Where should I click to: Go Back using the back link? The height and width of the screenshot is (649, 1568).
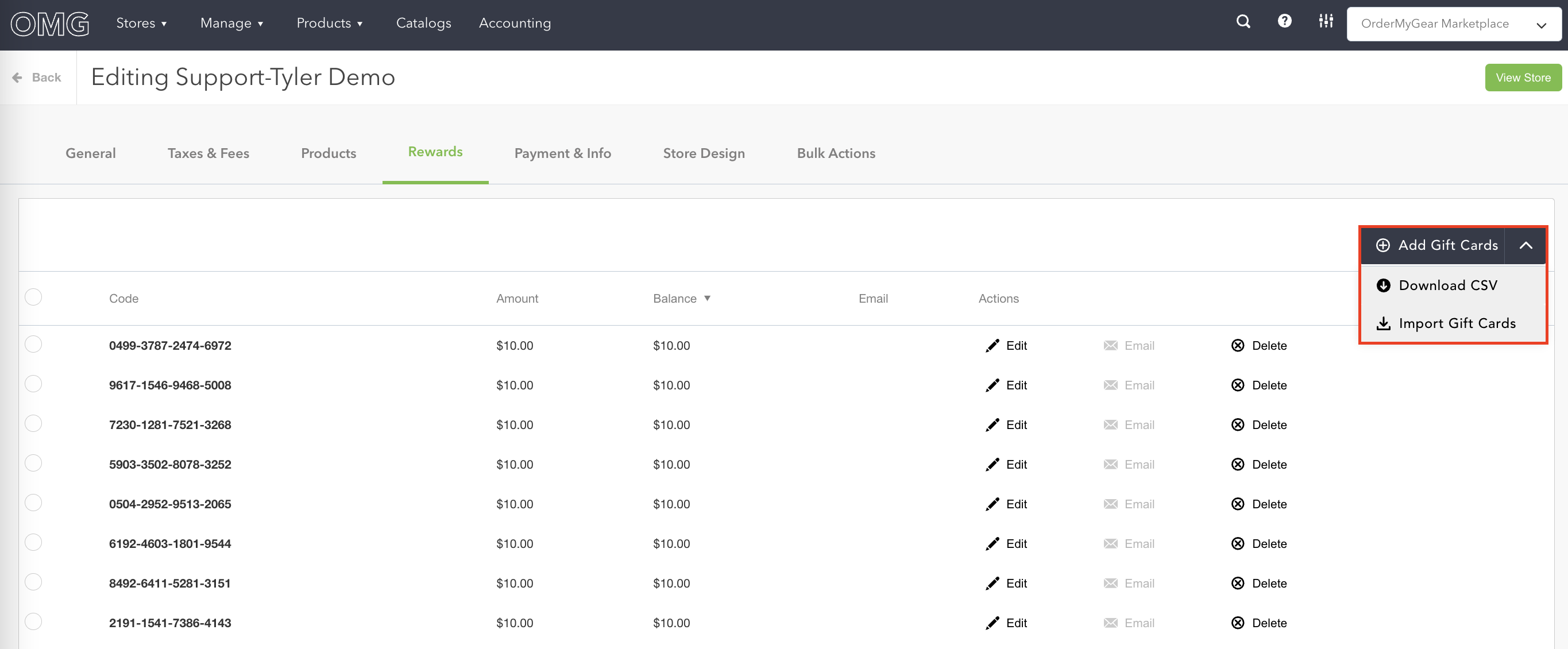pyautogui.click(x=37, y=78)
